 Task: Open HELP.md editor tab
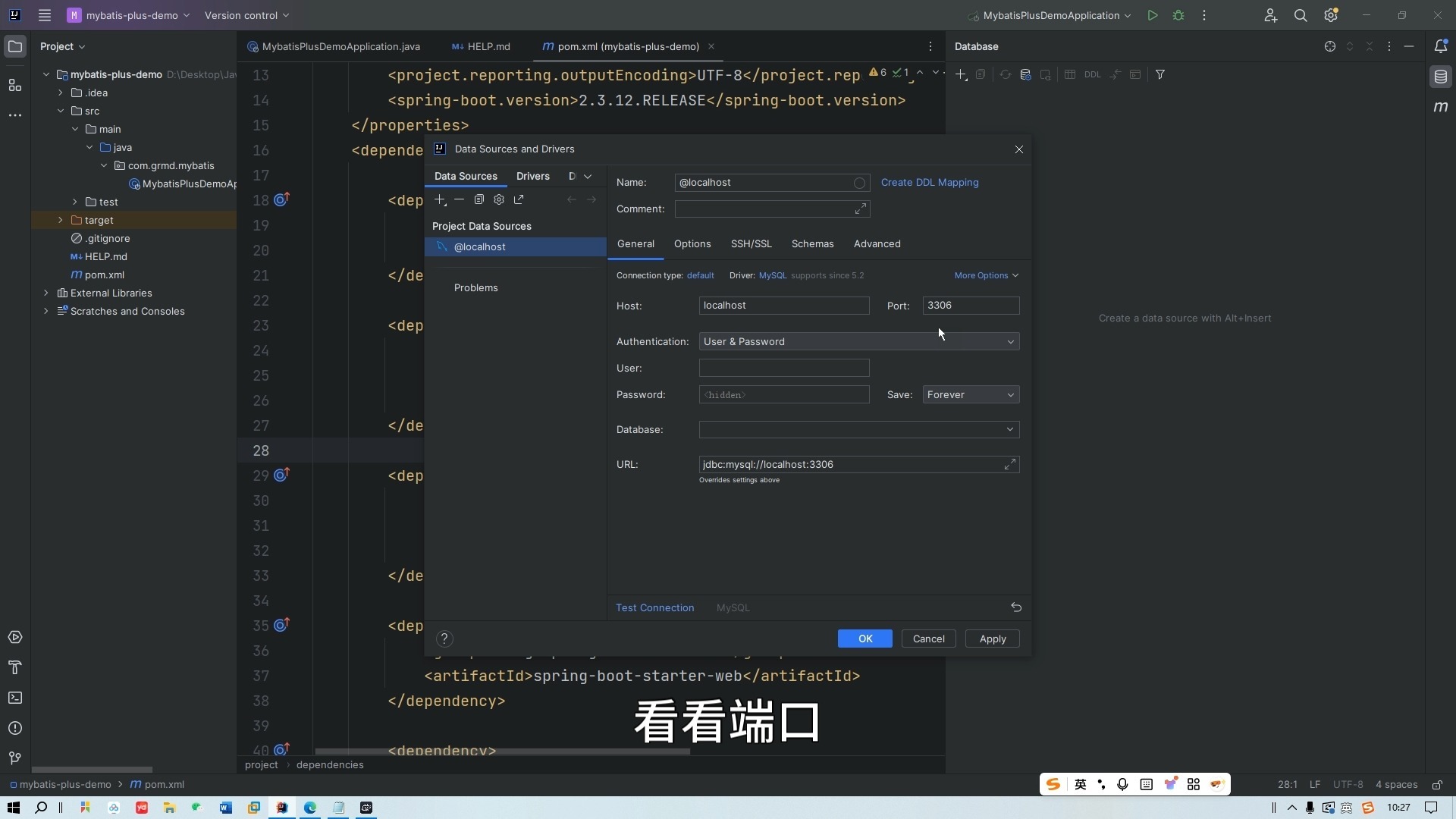(481, 46)
